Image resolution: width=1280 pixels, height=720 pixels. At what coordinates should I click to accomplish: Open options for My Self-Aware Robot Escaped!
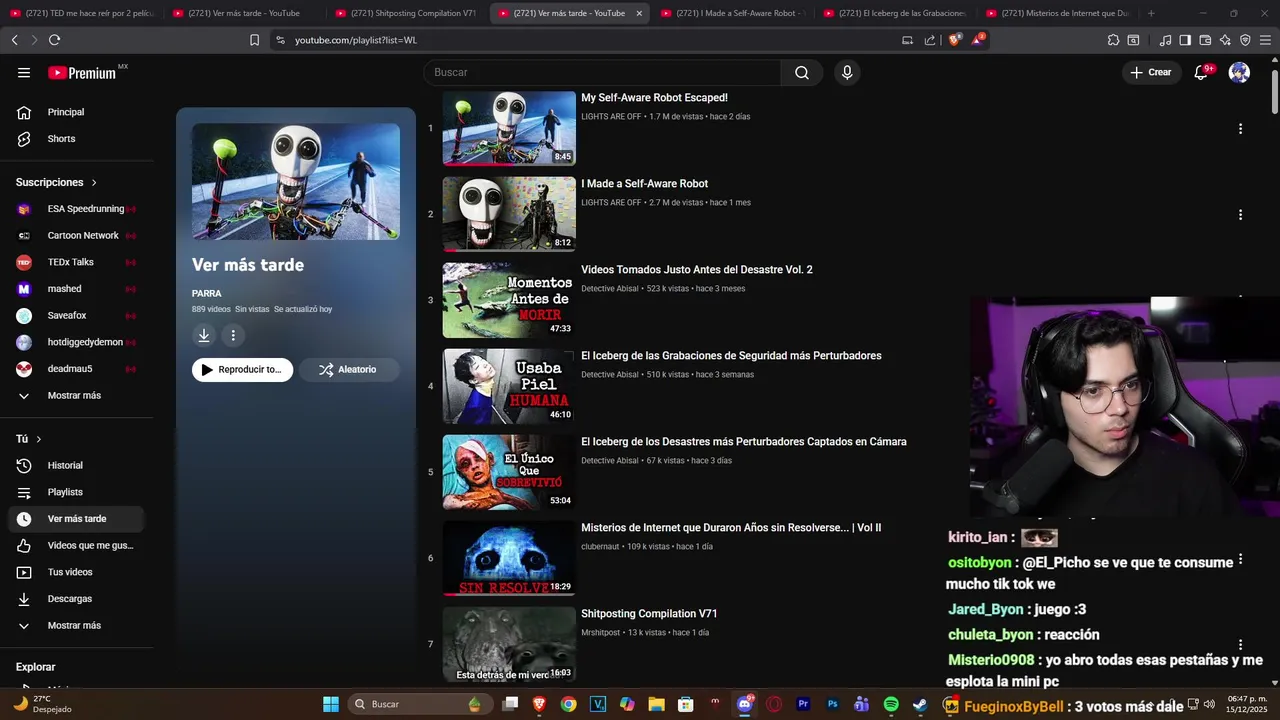tap(1240, 129)
